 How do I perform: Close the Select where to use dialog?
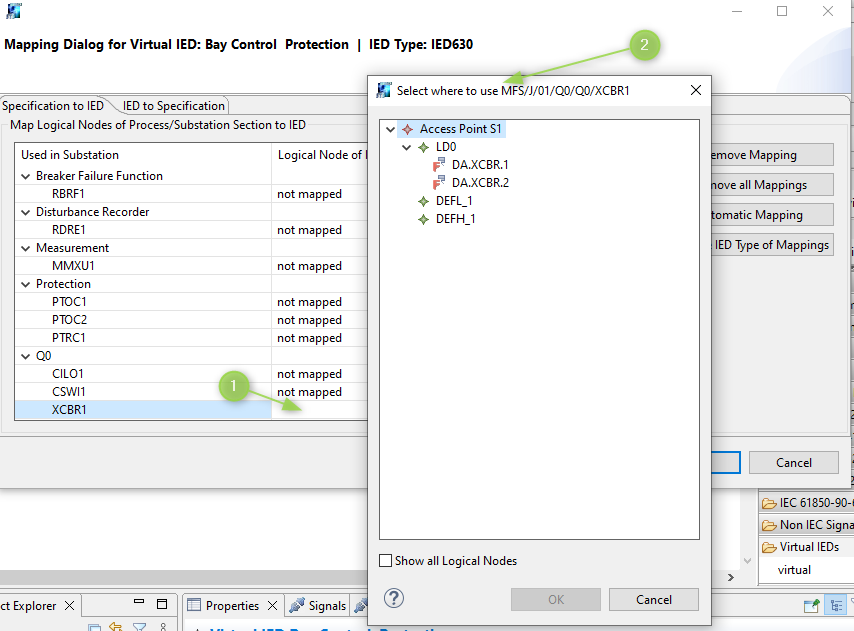(x=696, y=90)
